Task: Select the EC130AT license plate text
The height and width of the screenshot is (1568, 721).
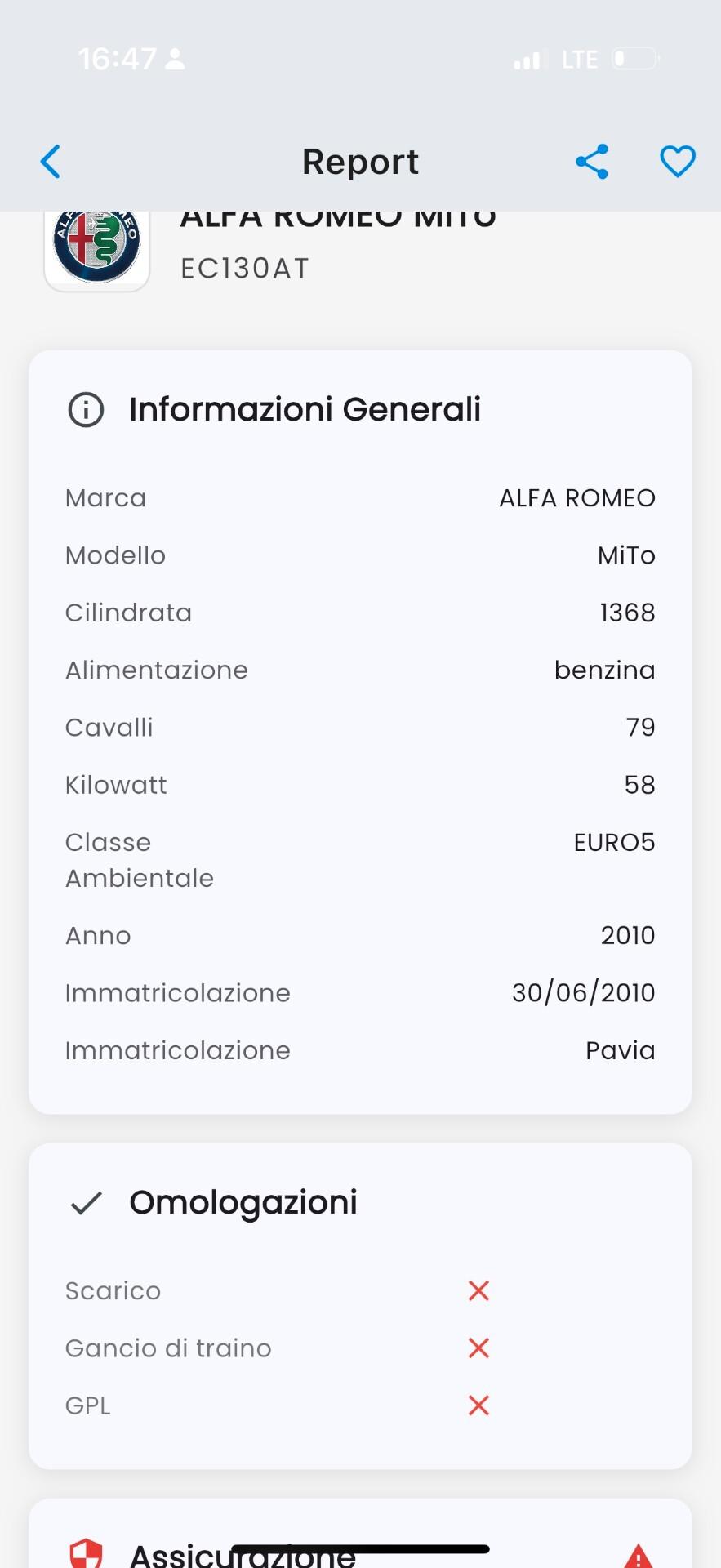Action: (x=245, y=269)
